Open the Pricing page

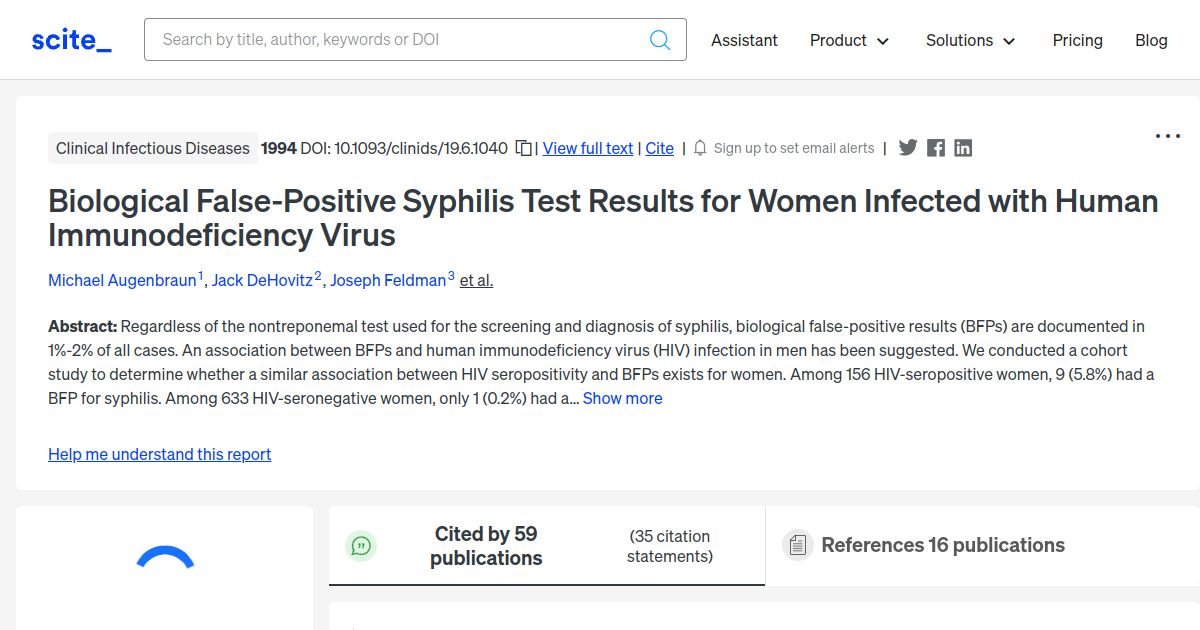[x=1077, y=40]
